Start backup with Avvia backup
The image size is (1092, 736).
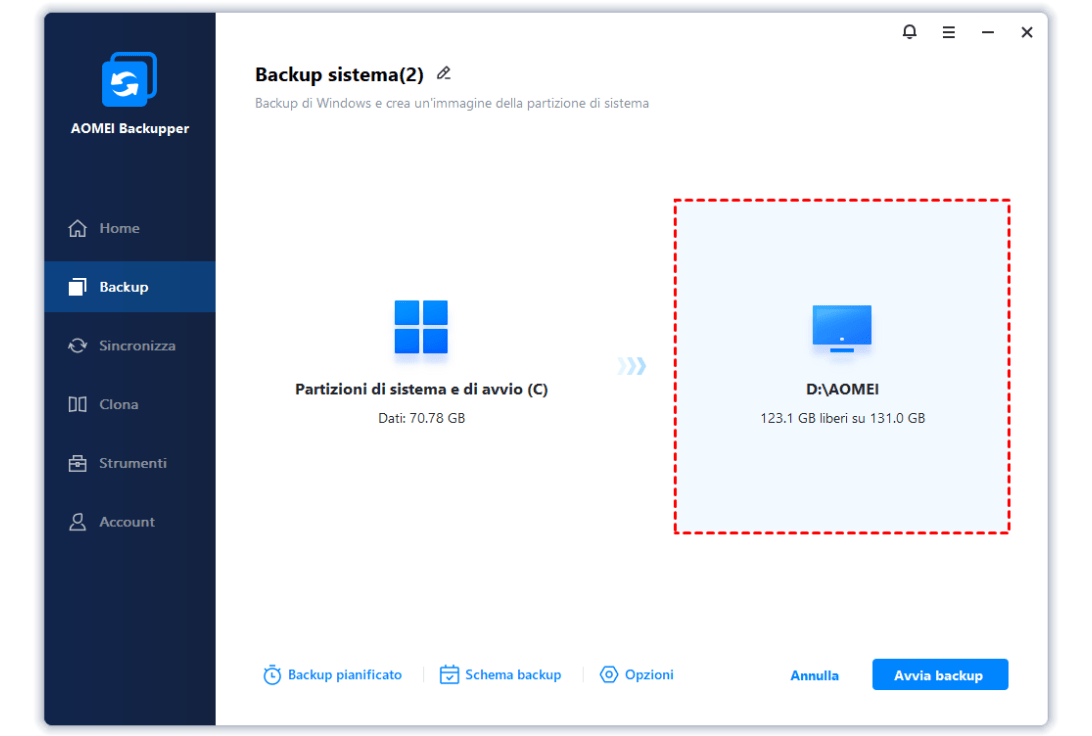point(939,675)
